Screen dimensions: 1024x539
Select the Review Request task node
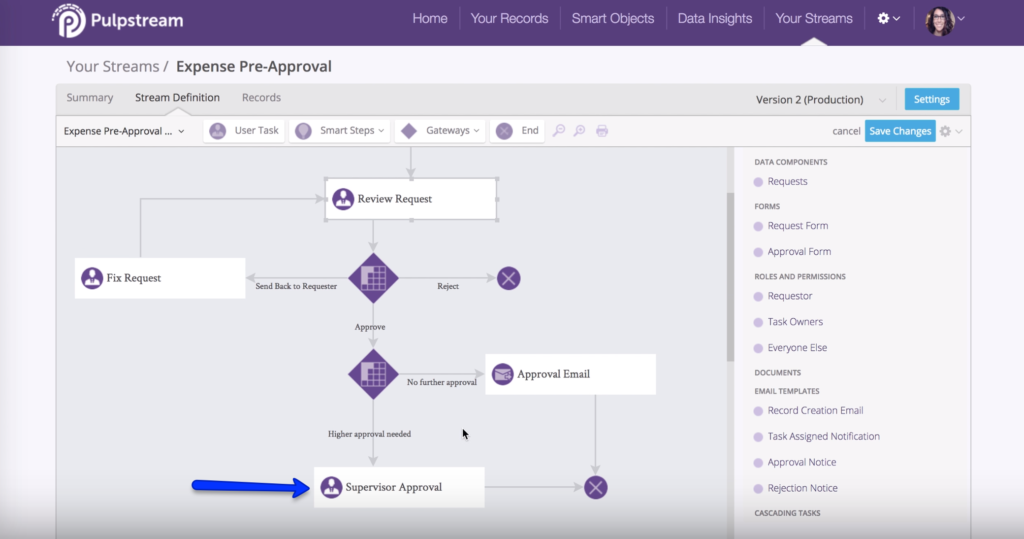pos(411,199)
